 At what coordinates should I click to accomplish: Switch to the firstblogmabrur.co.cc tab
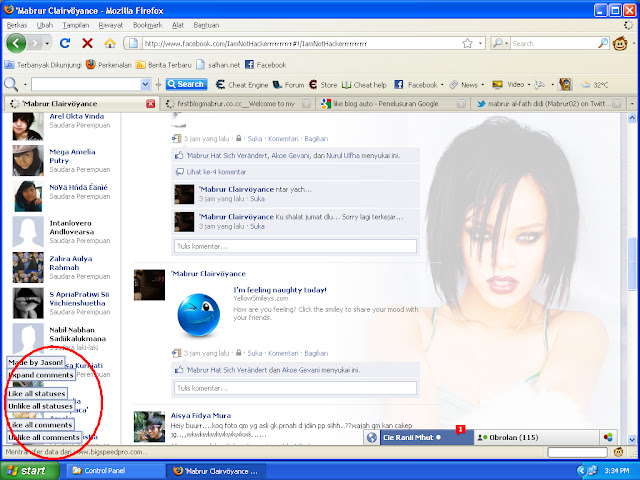point(236,104)
